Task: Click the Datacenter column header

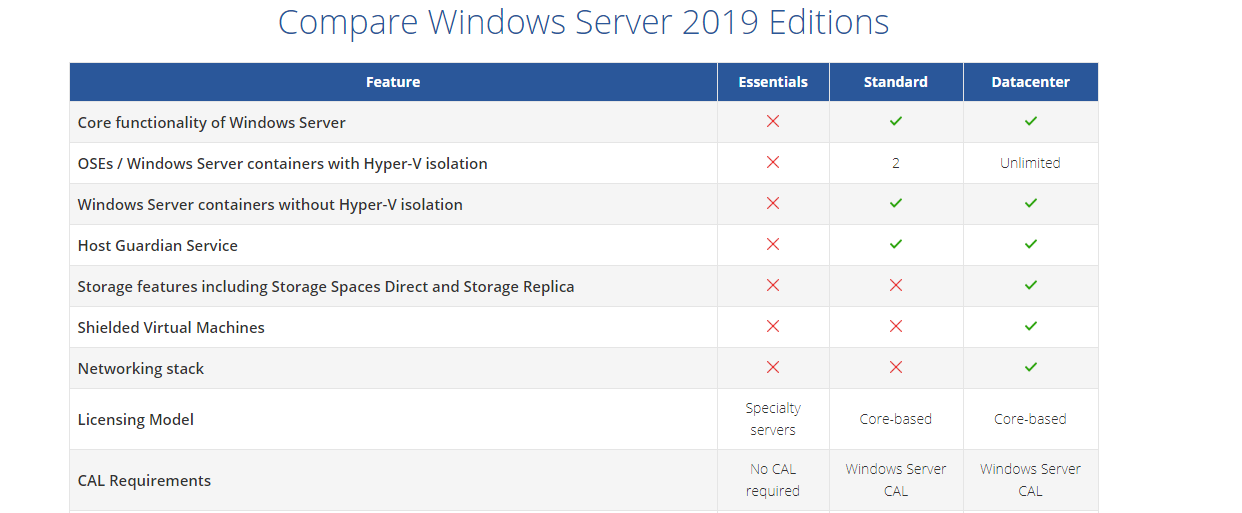Action: pos(1031,82)
